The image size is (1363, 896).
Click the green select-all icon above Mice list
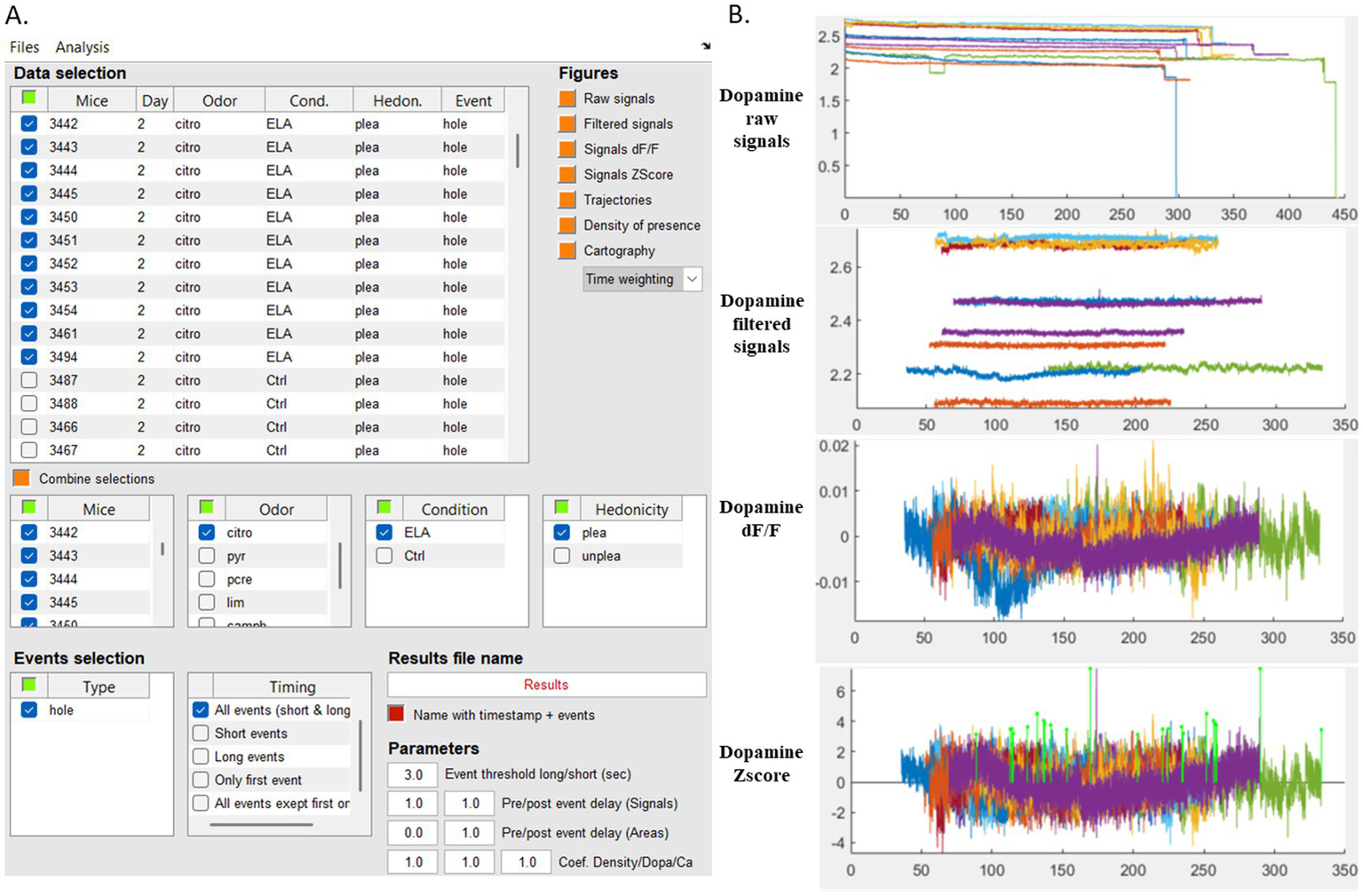coord(28,504)
